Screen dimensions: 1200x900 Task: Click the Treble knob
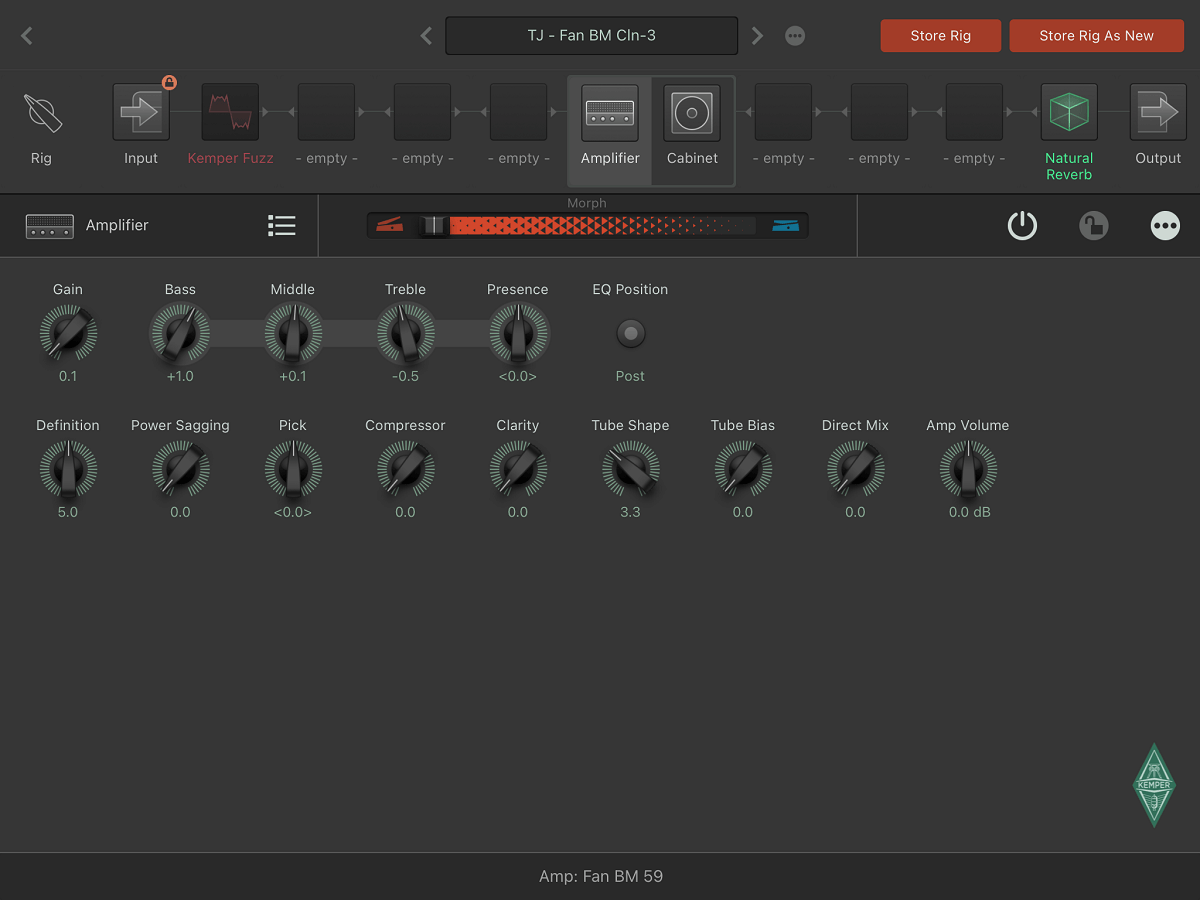coord(406,333)
